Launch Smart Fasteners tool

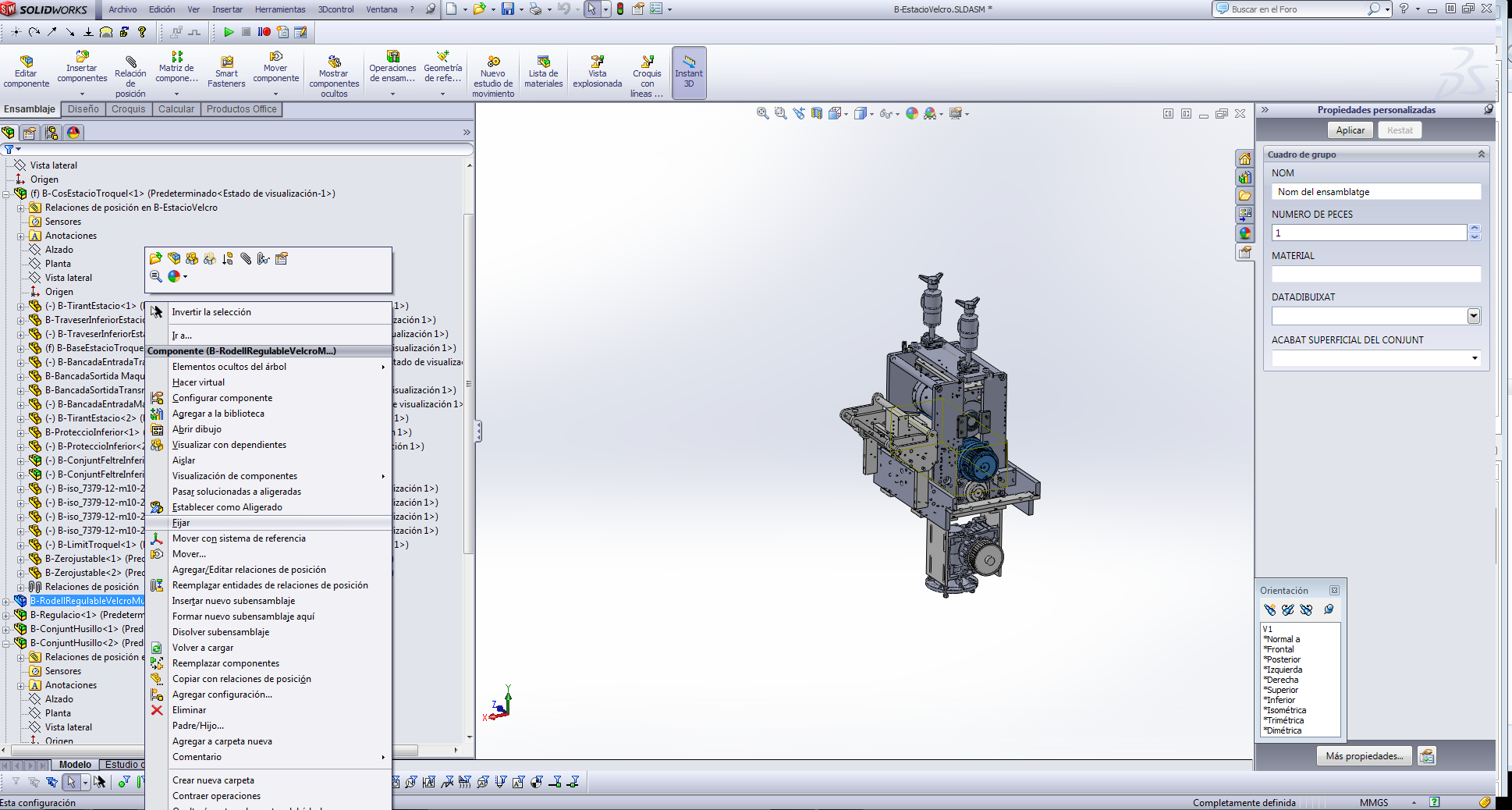pos(226,72)
